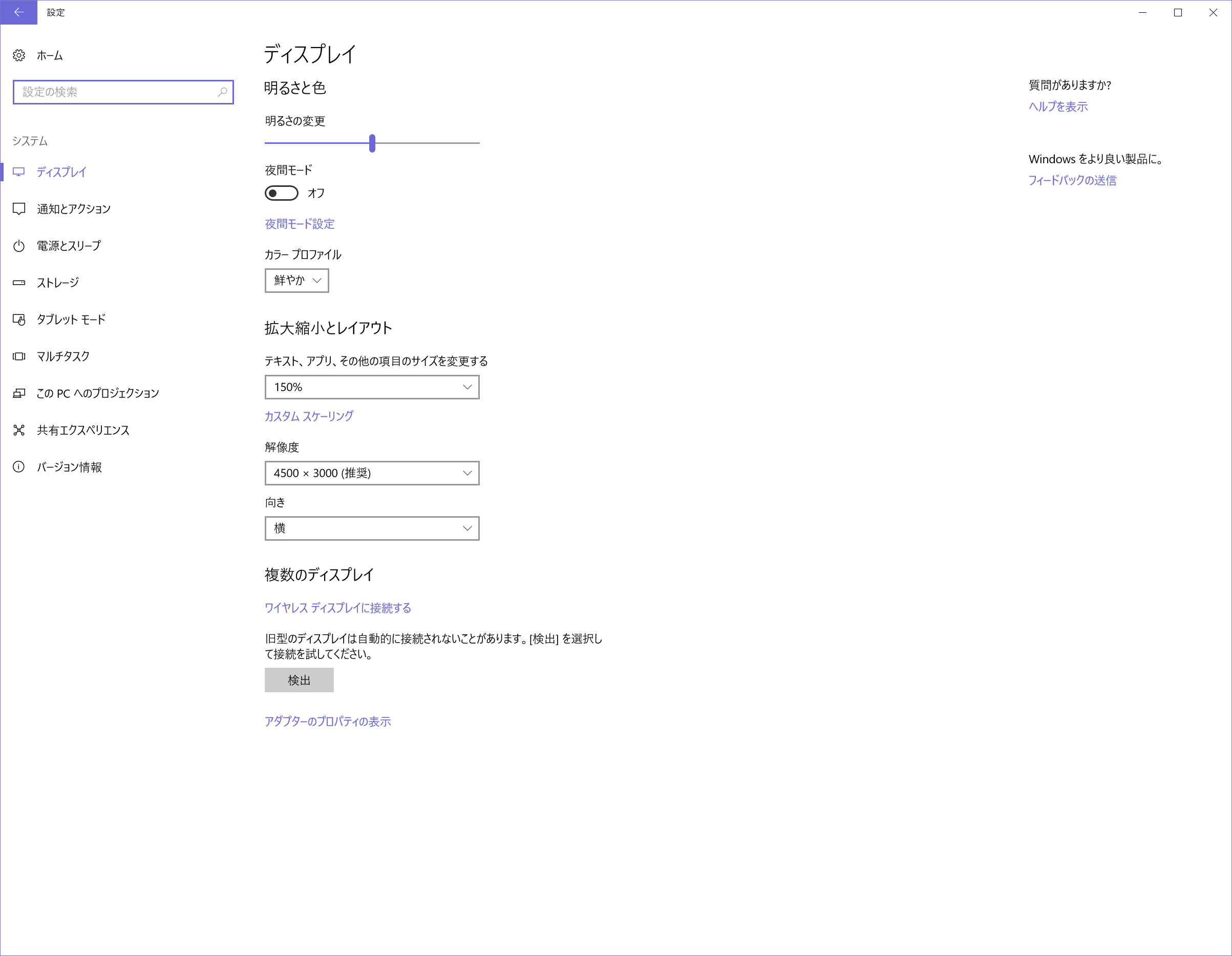Click the 通知とアクション speech bubble icon
This screenshot has height=956, width=1232.
[x=19, y=209]
